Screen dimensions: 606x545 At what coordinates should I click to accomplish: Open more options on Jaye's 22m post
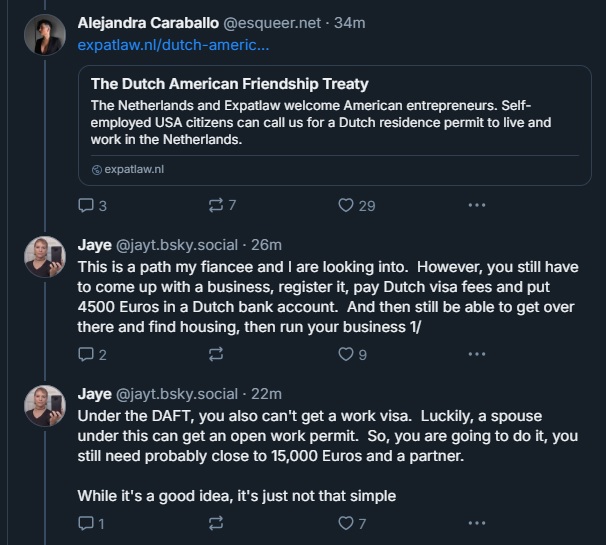477,523
